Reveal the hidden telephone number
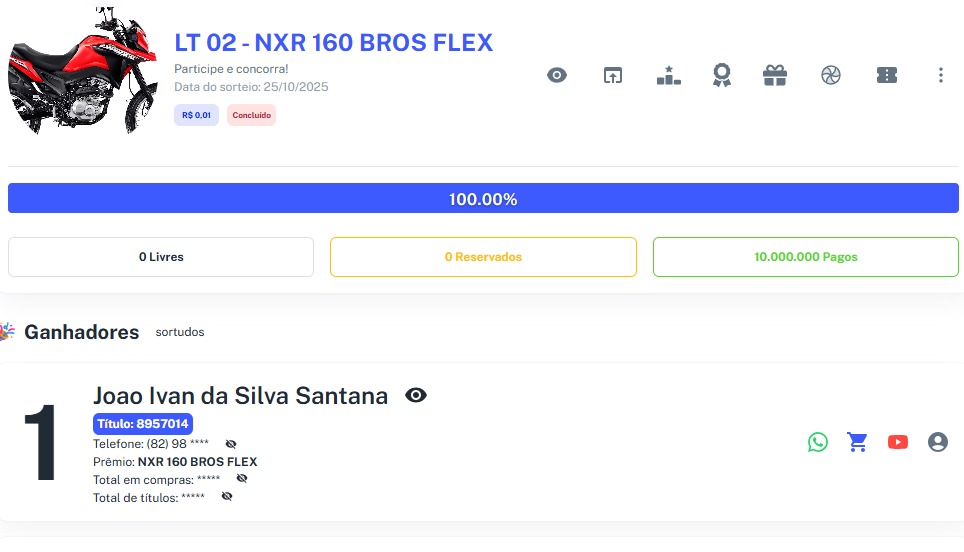The height and width of the screenshot is (552, 964). click(231, 443)
